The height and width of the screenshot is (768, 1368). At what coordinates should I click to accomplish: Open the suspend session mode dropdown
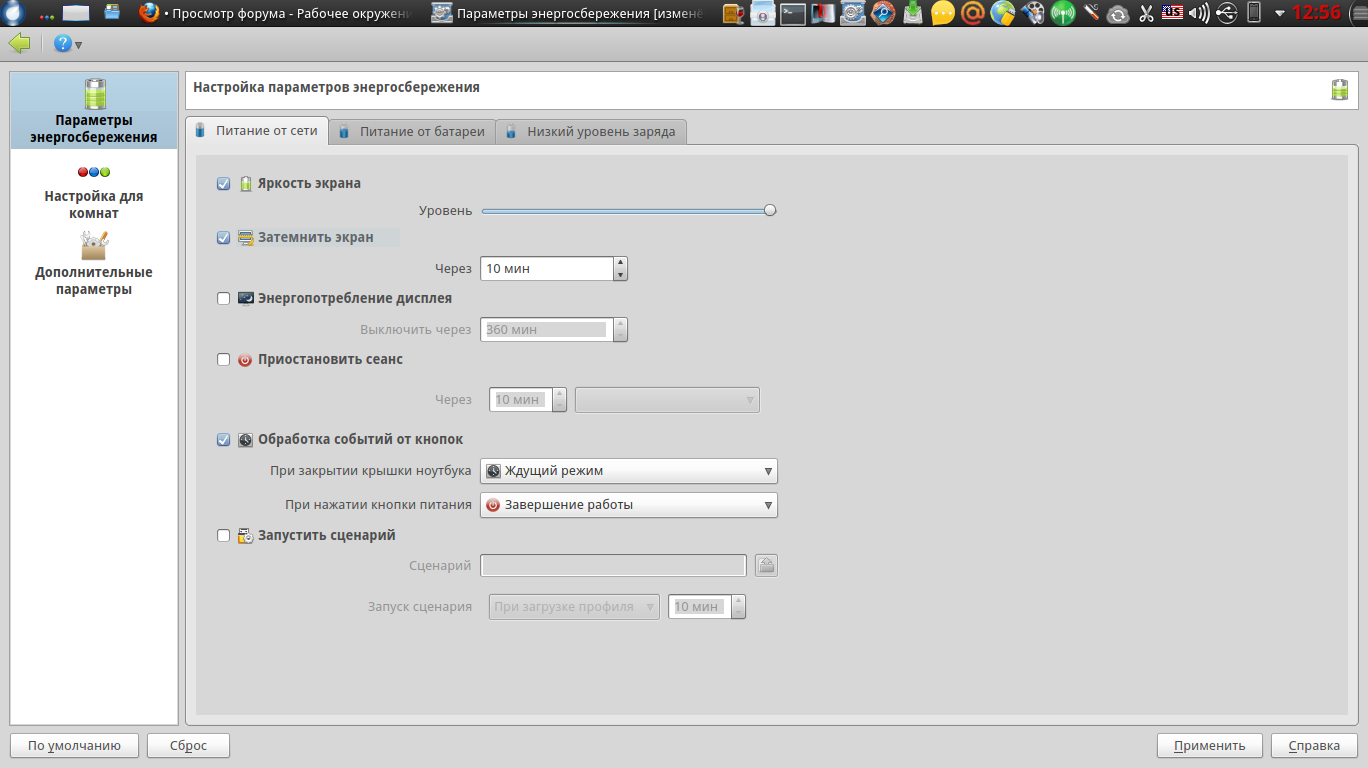coord(667,400)
